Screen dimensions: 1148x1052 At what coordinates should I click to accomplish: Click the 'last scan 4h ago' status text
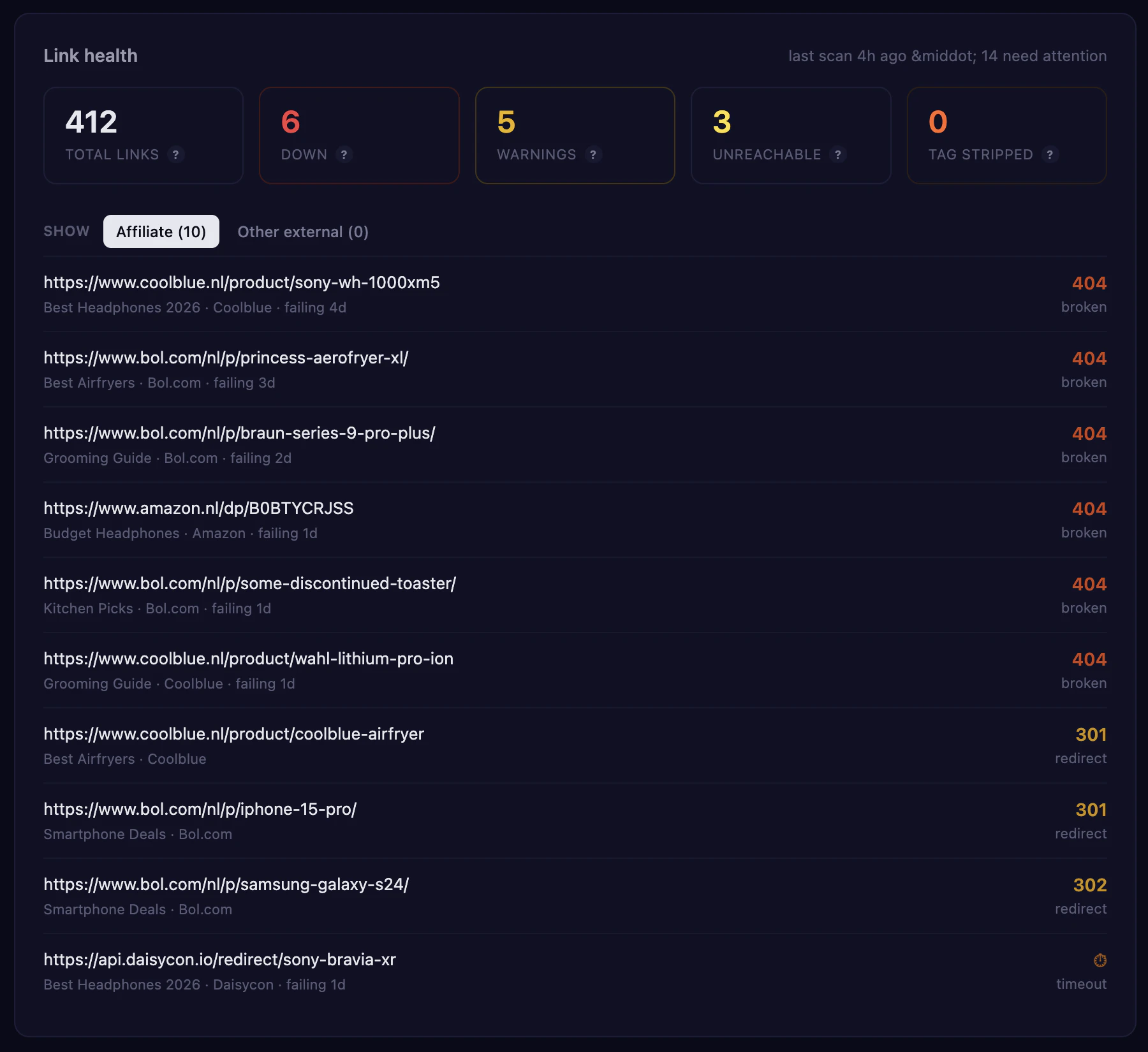[x=847, y=56]
